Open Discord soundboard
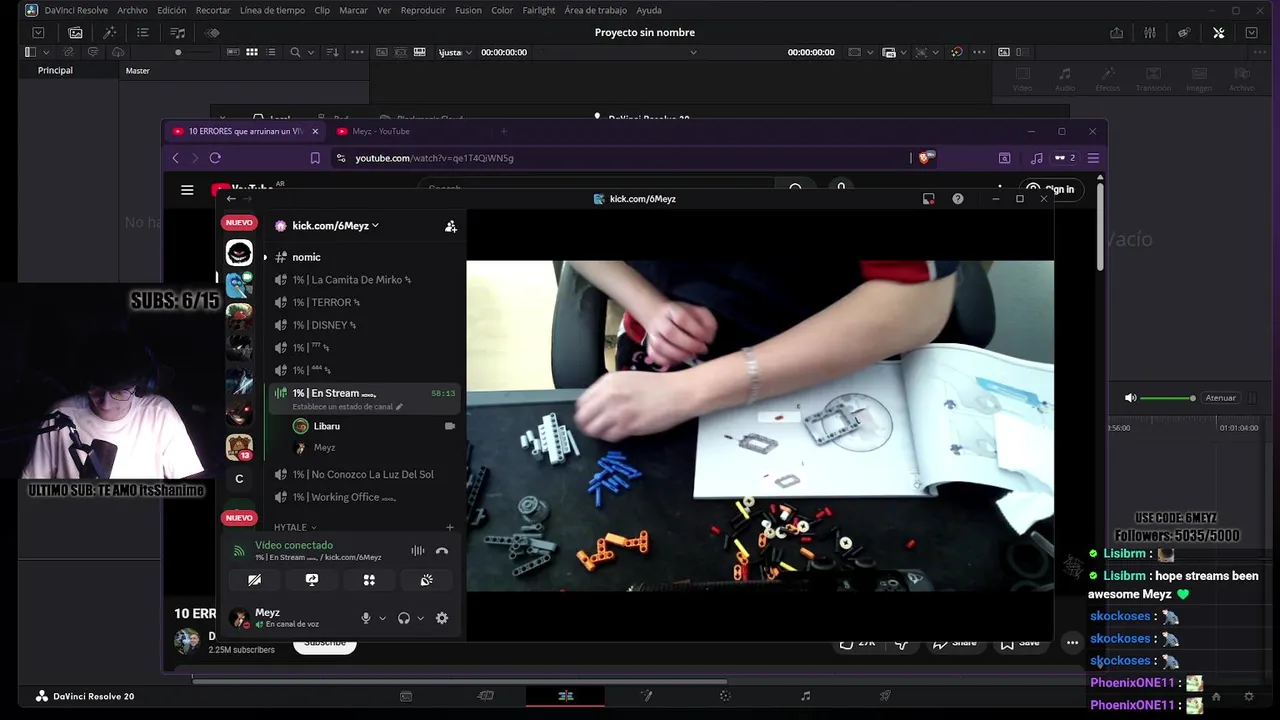Image resolution: width=1280 pixels, height=720 pixels. coord(426,580)
